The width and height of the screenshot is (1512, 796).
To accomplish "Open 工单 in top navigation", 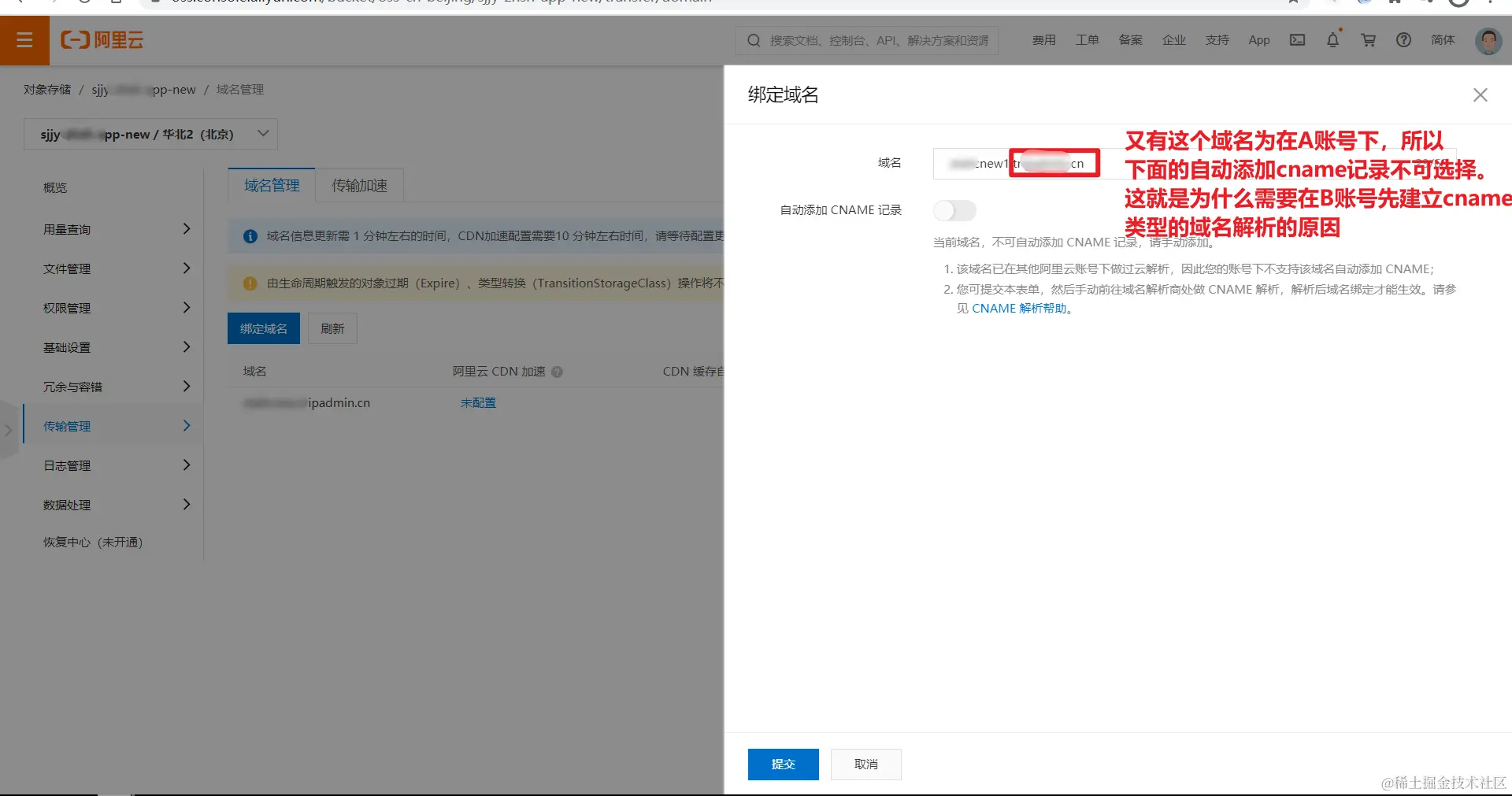I will 1088,40.
